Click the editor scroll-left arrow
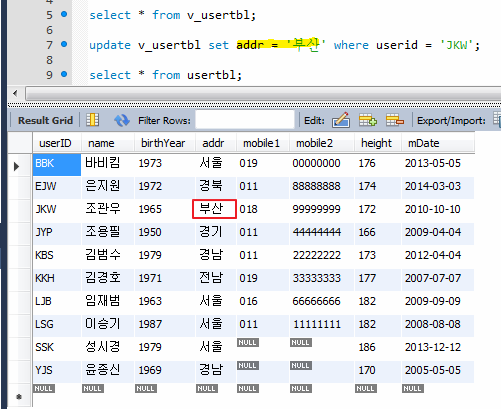Image resolution: width=501 pixels, height=409 pixels. [15, 93]
